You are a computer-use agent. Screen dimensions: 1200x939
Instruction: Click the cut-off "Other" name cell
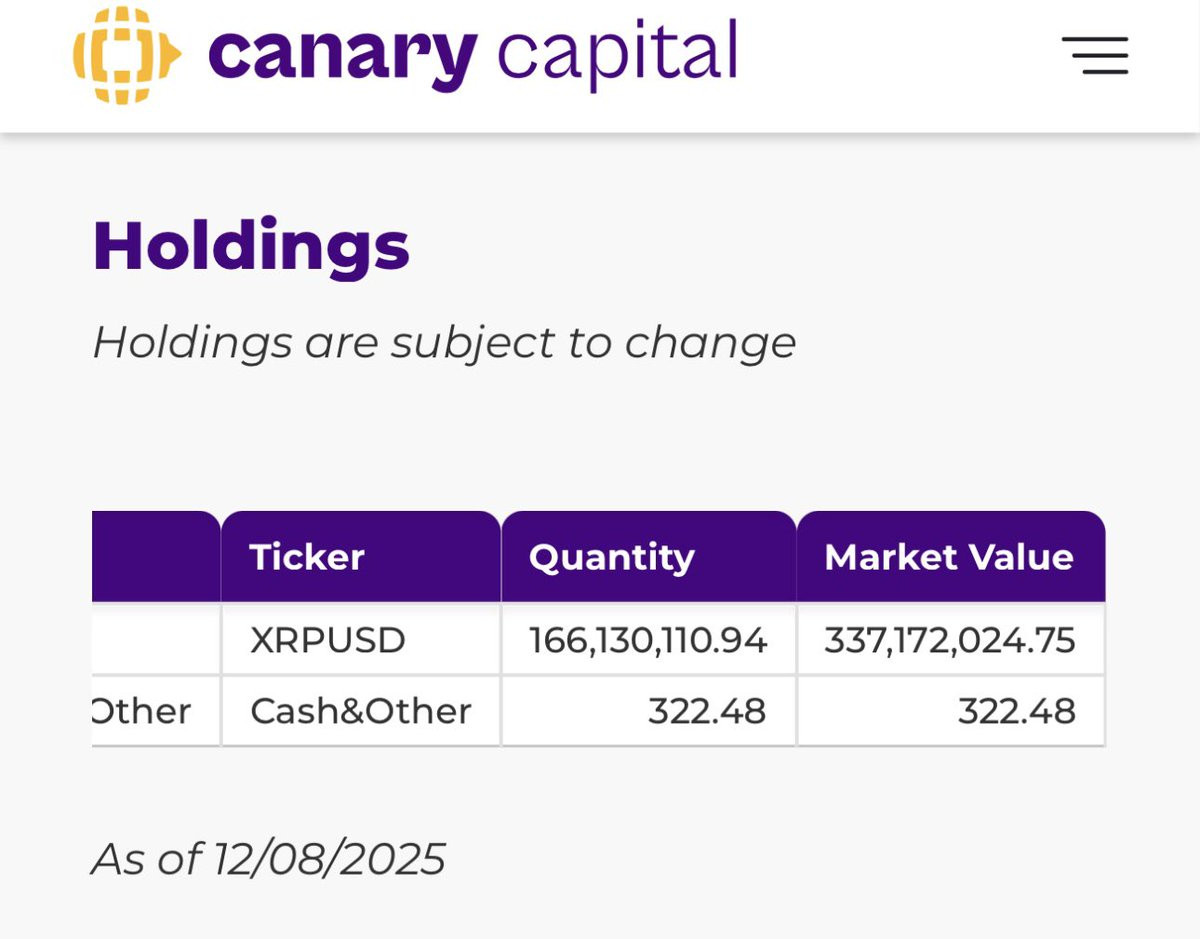tap(142, 711)
